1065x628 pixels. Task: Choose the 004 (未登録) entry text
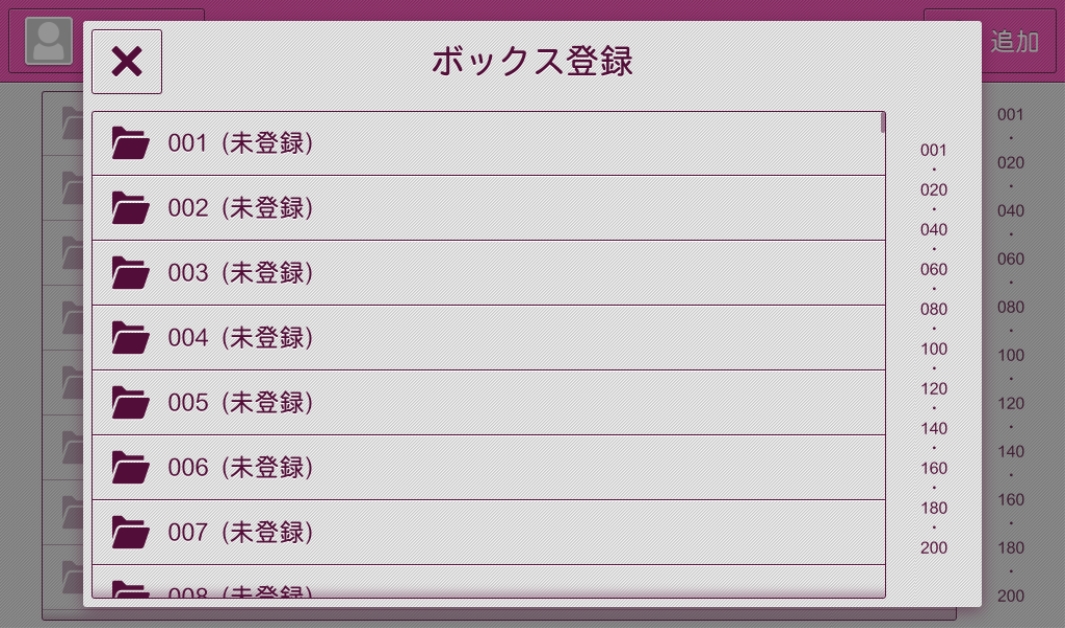pos(240,338)
